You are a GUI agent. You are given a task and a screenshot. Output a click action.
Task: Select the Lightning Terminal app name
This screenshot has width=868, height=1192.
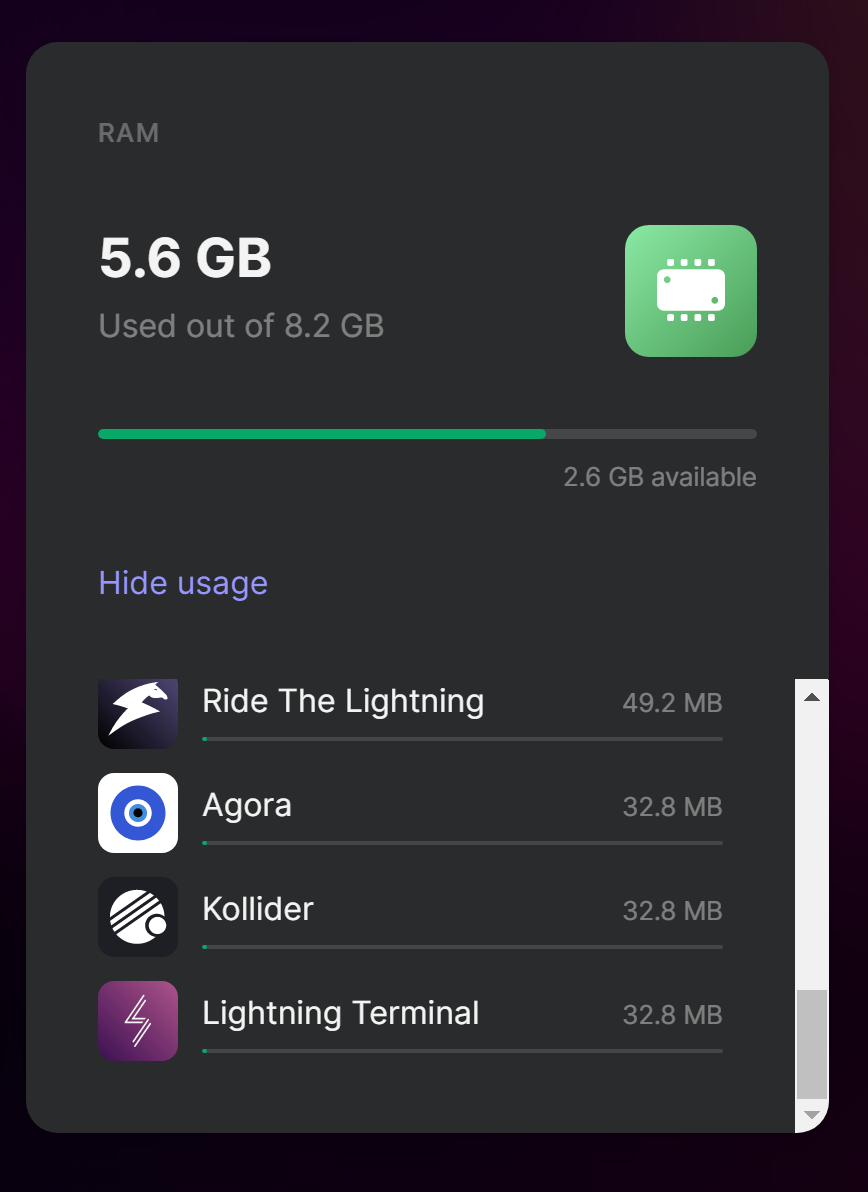click(341, 1013)
